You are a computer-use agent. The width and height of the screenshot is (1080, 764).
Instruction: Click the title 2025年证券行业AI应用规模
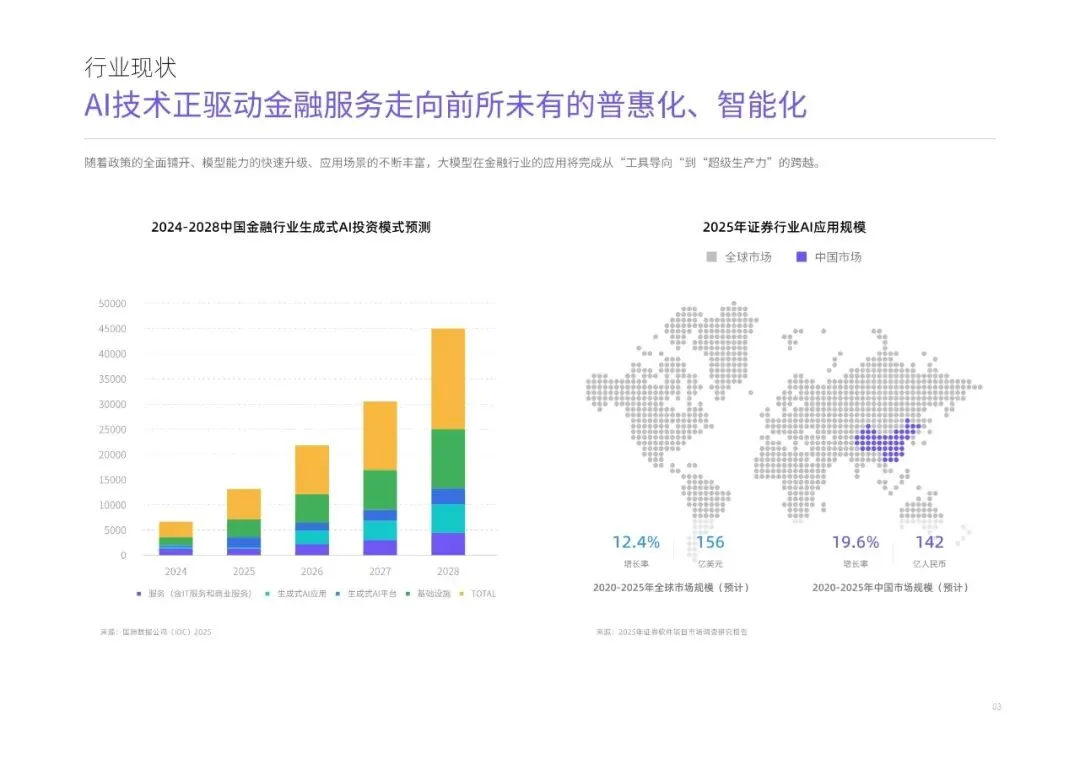(784, 227)
